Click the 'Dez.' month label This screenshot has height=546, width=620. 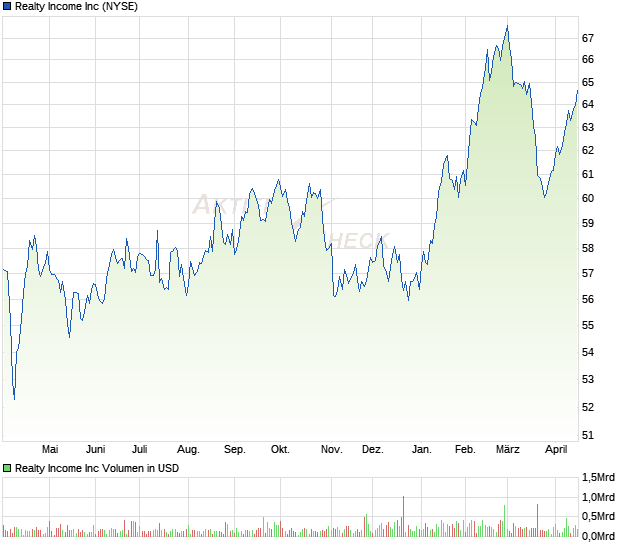(373, 450)
